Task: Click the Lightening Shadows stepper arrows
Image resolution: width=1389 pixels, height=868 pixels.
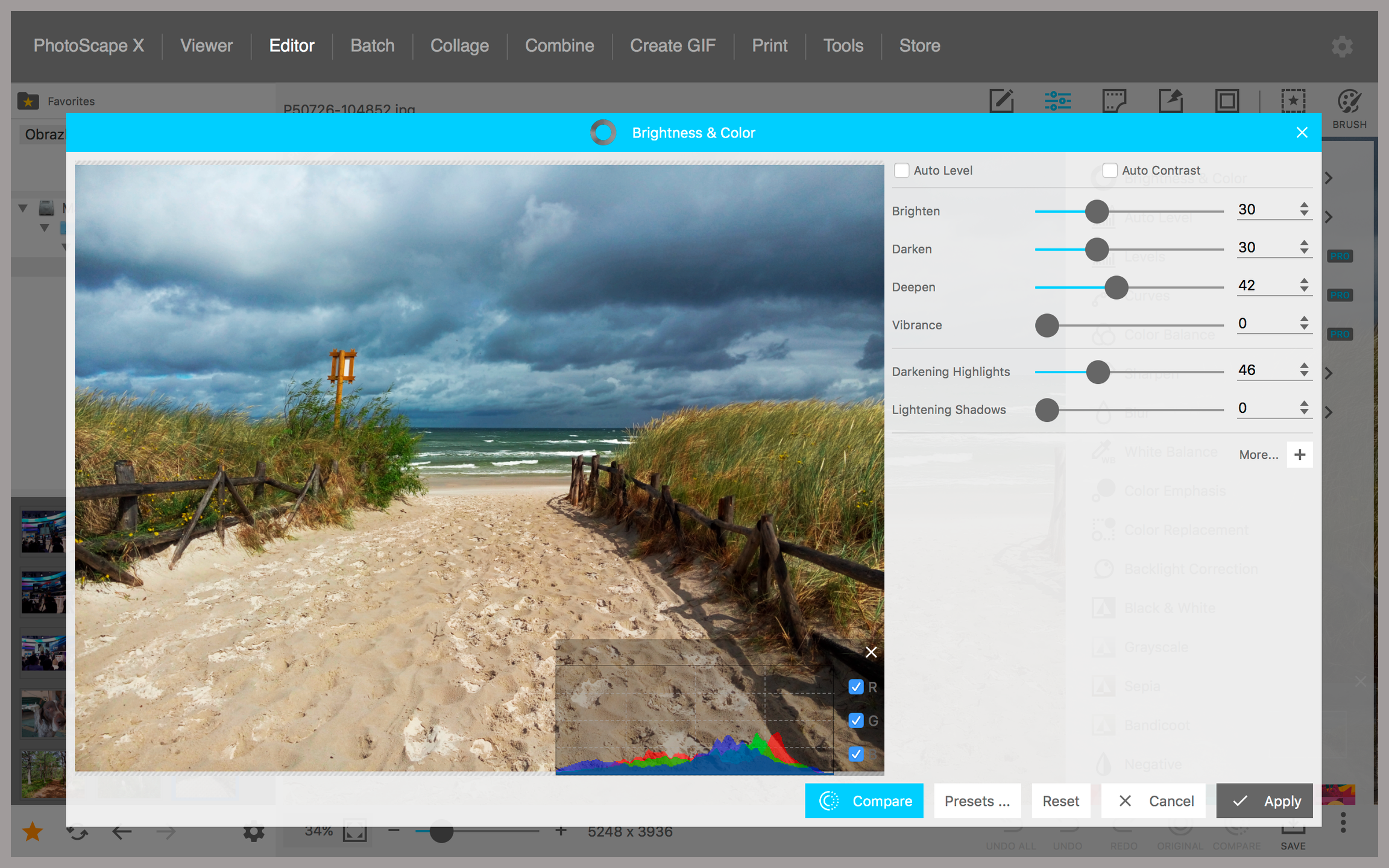Action: click(1304, 408)
